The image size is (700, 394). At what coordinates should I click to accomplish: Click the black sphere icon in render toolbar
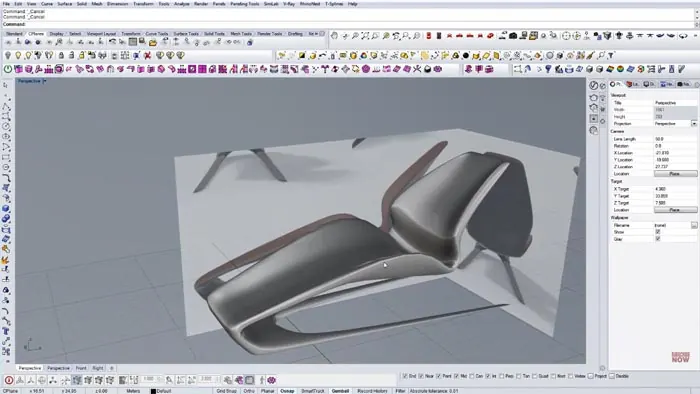pos(466,55)
